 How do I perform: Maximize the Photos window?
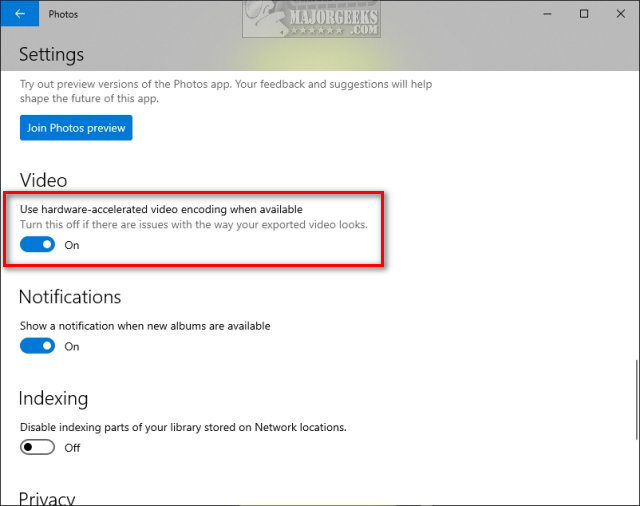point(584,14)
